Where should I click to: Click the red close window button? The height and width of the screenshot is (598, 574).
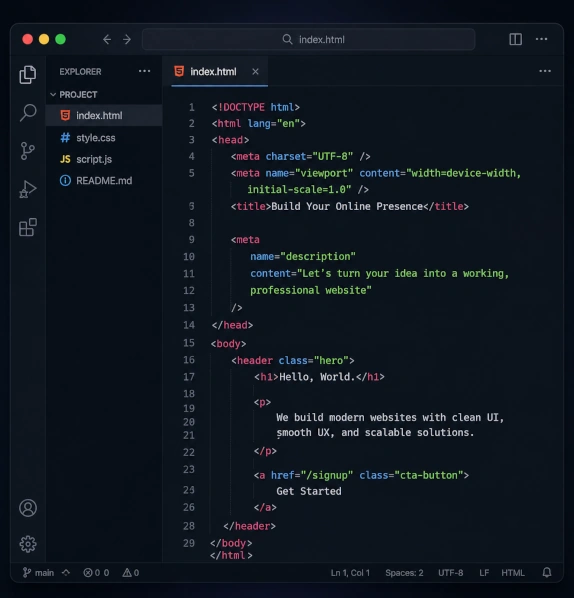point(27,39)
